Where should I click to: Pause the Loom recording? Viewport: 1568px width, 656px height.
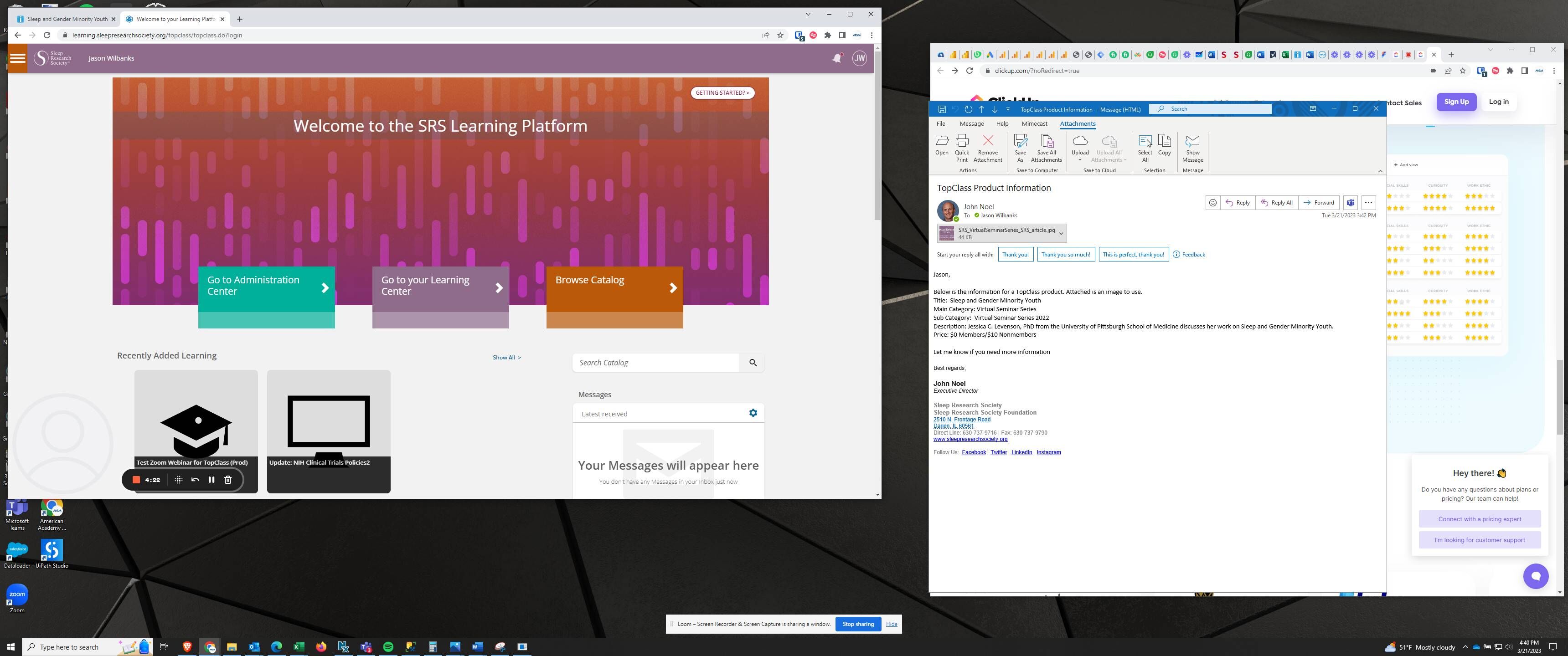[211, 480]
